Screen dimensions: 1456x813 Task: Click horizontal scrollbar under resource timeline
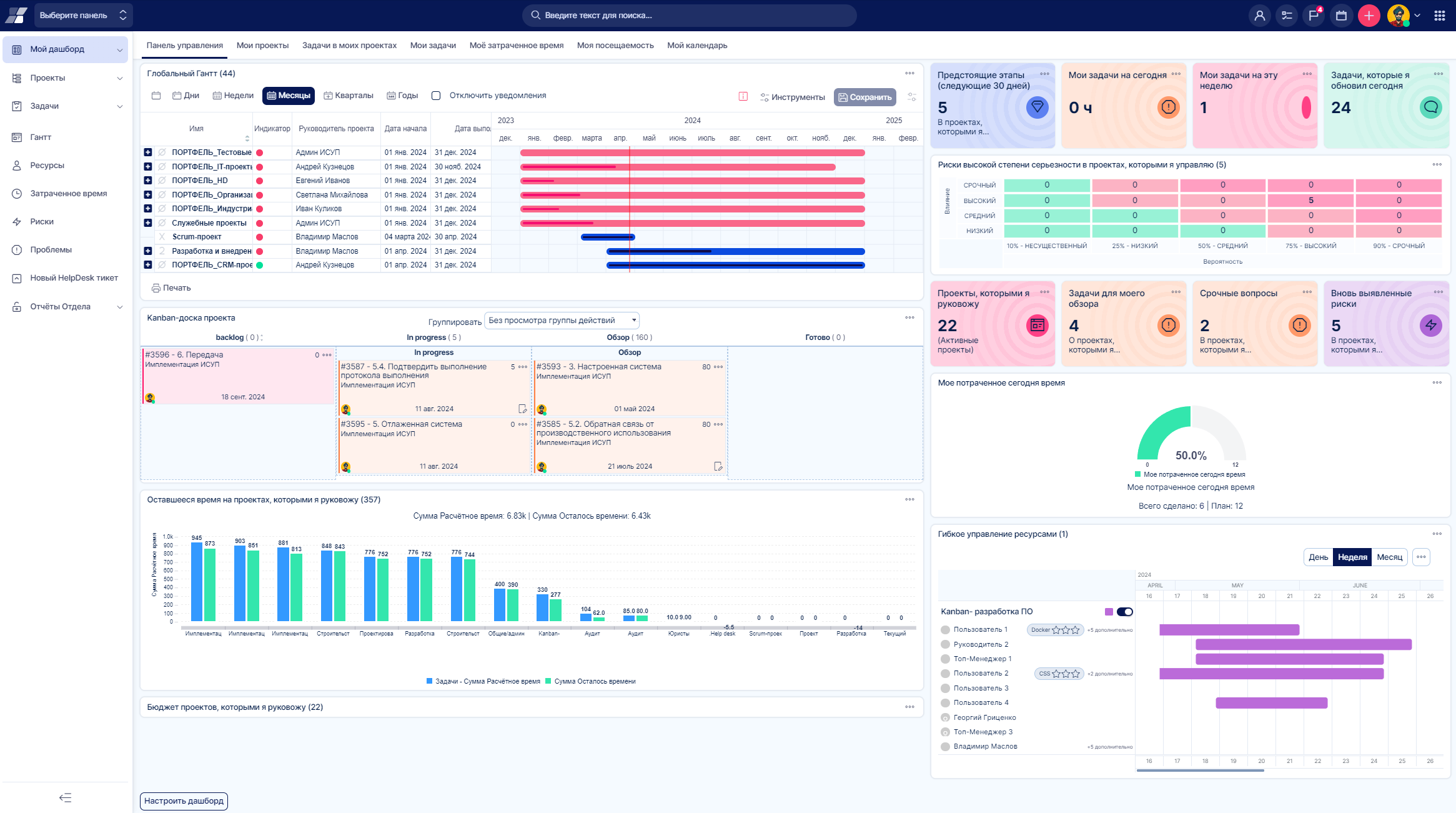1200,771
